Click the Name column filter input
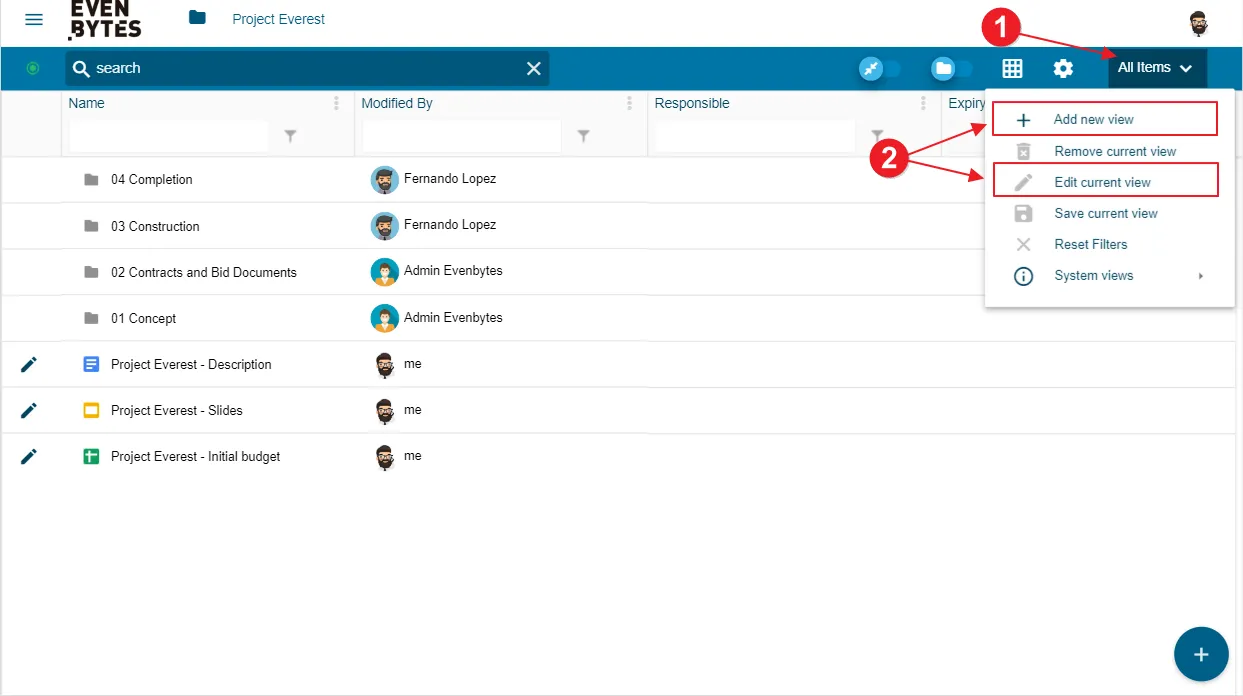This screenshot has width=1243, height=696. (x=168, y=136)
